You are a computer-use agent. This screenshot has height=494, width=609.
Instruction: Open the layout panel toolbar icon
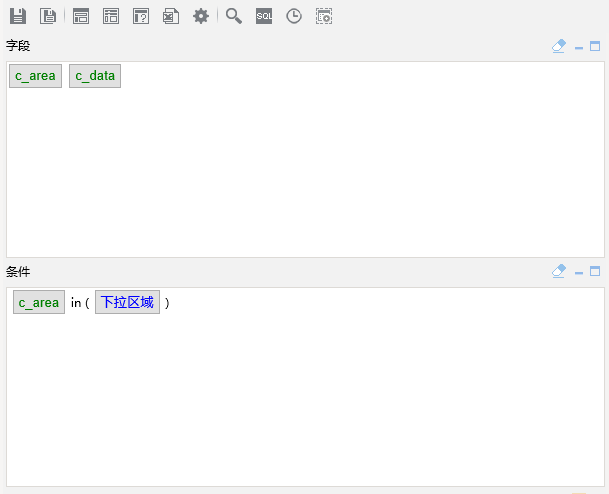pos(81,16)
